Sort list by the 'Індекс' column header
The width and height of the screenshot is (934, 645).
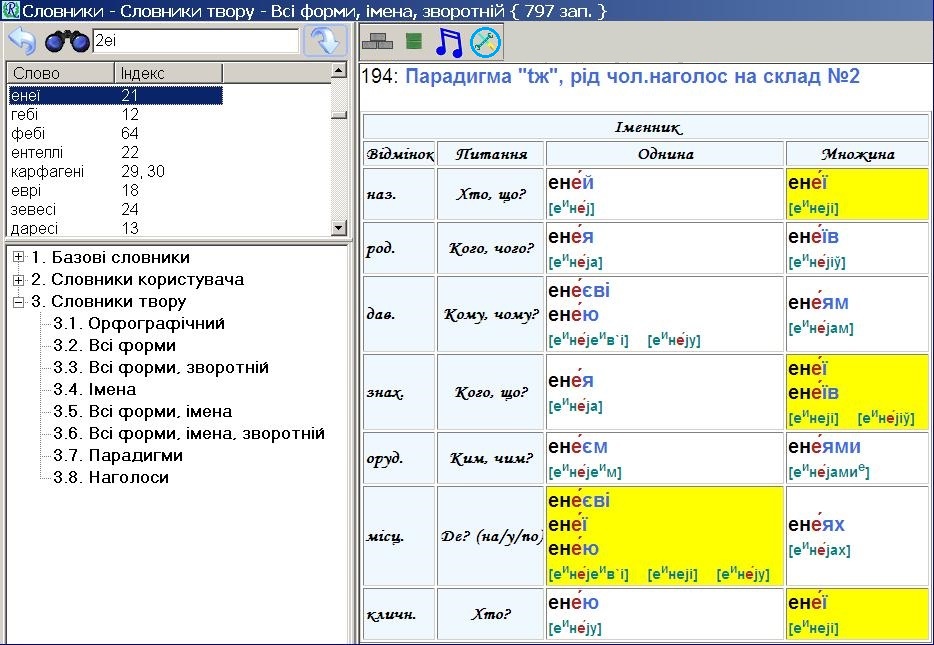point(168,73)
